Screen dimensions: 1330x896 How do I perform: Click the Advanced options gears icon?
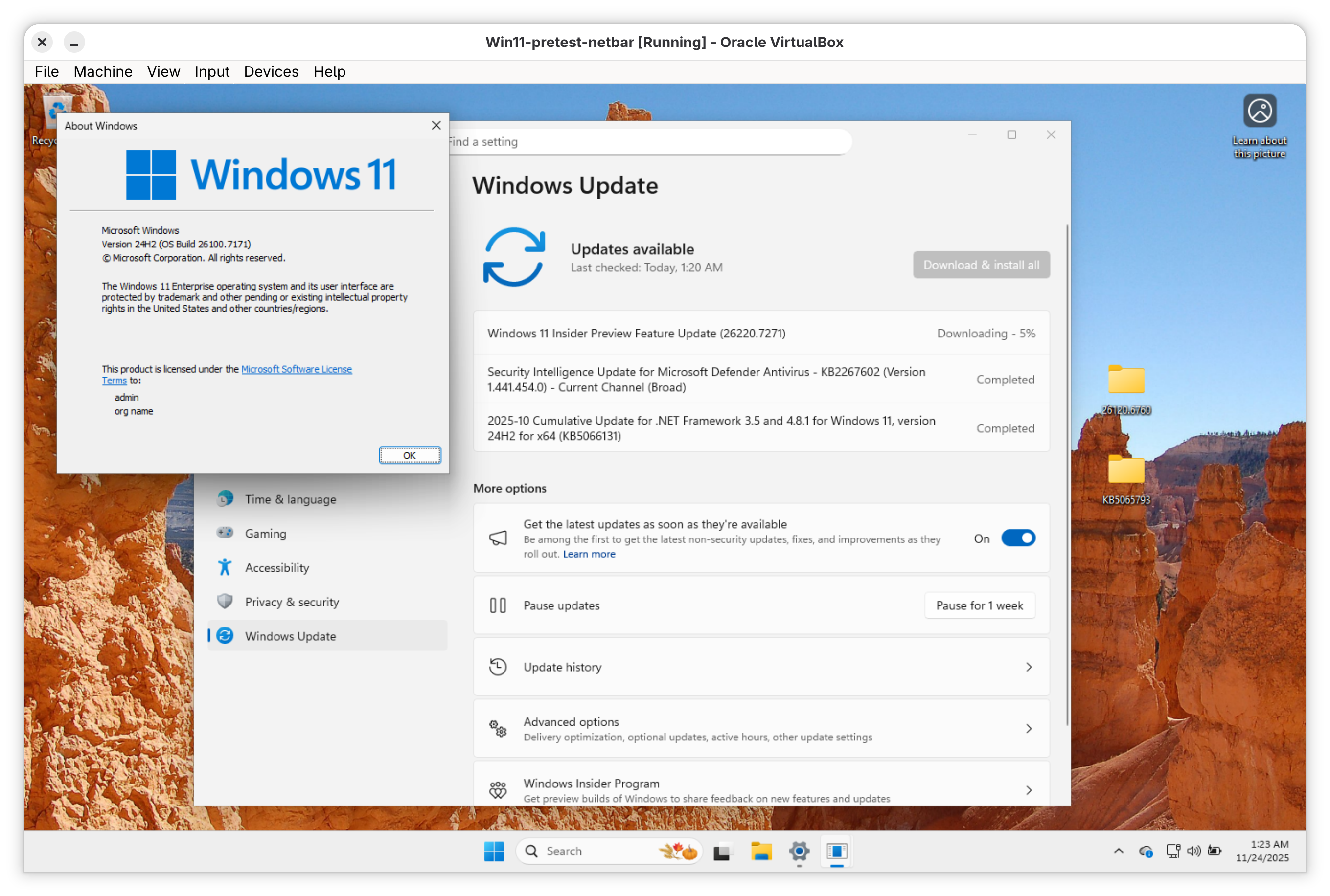tap(498, 729)
